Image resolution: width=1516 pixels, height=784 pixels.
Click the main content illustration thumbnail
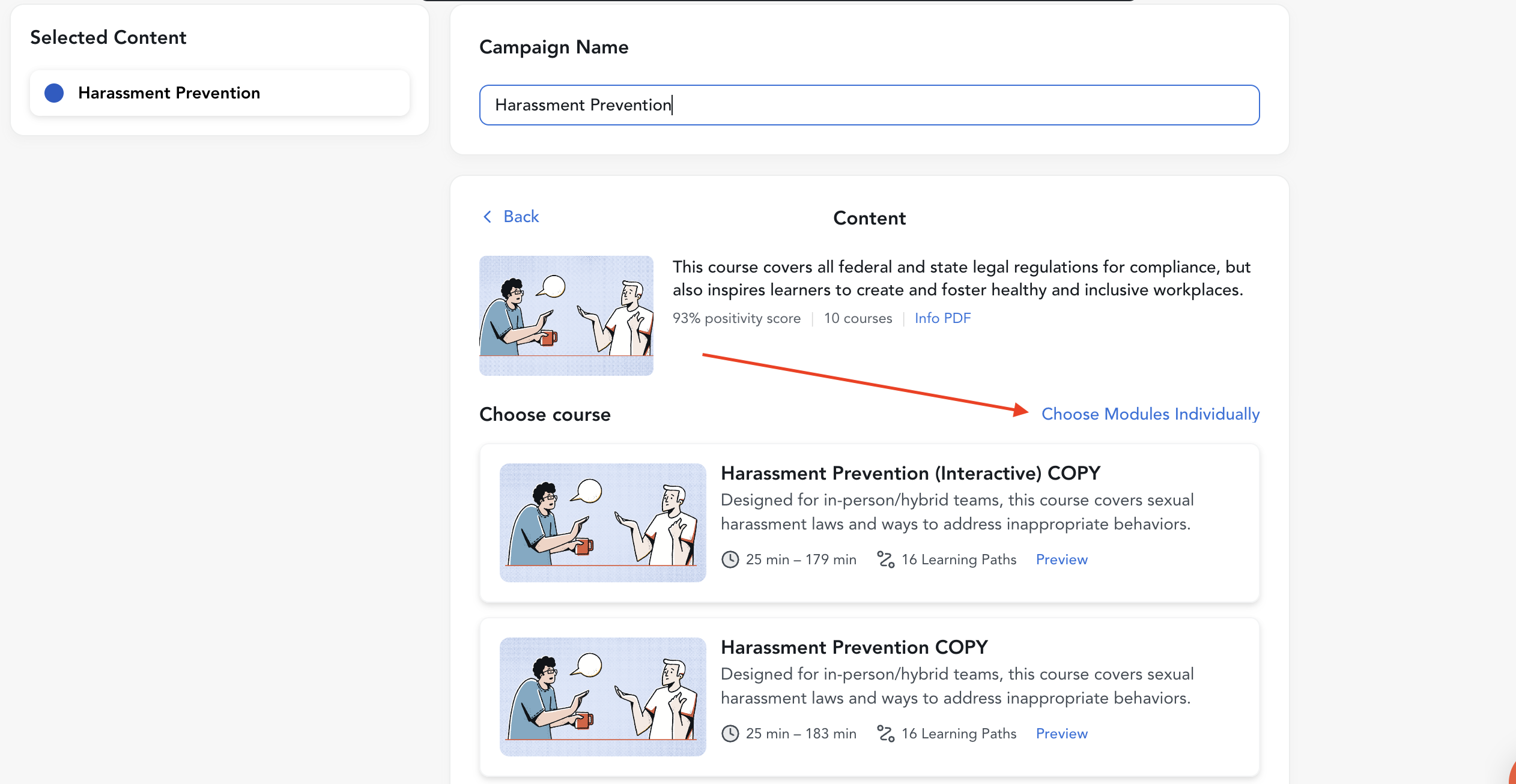click(566, 316)
